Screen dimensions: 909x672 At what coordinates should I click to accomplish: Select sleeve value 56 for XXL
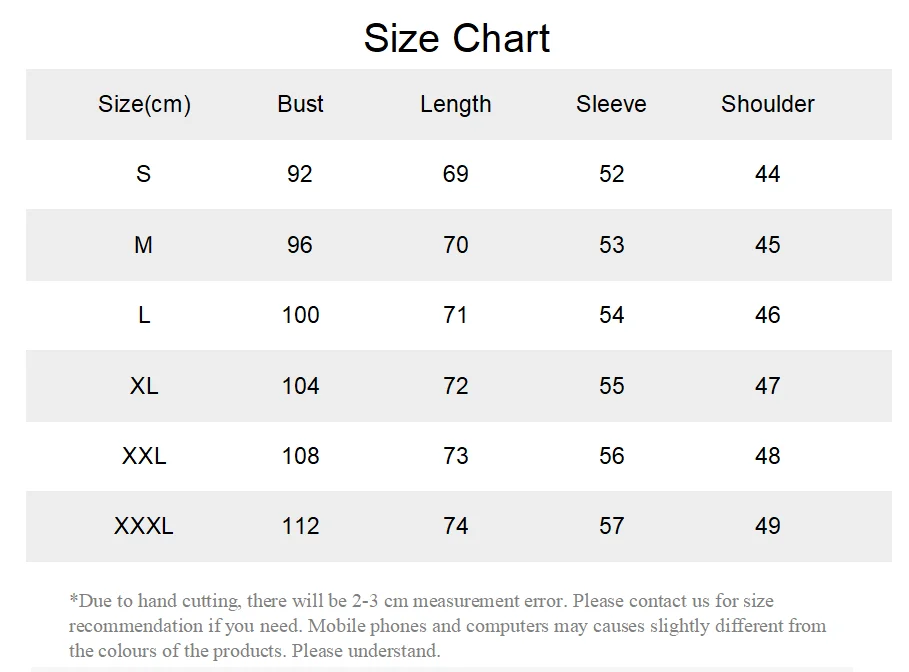[612, 456]
